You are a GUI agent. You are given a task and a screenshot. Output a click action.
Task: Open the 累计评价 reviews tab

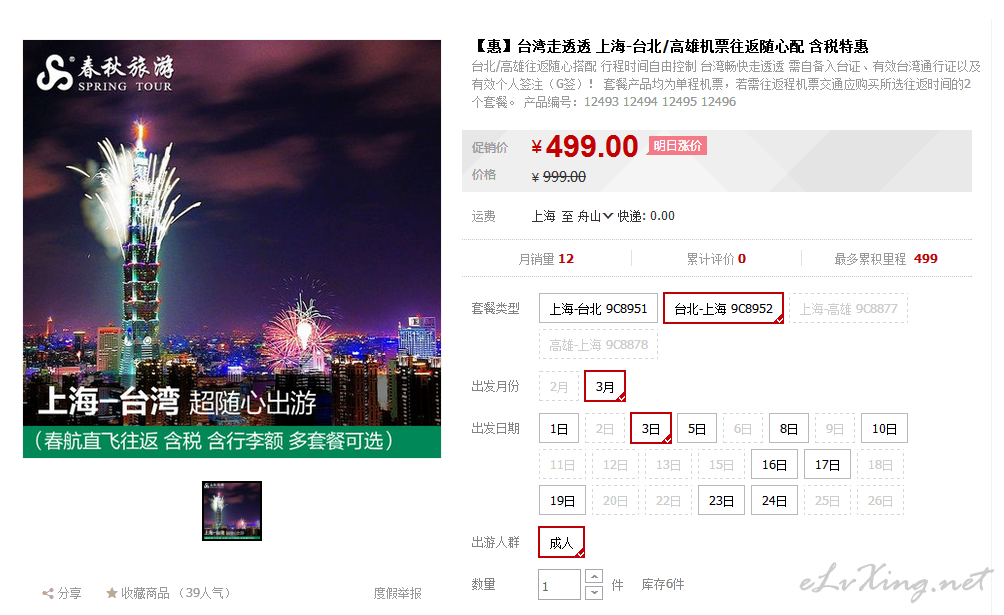coord(716,259)
